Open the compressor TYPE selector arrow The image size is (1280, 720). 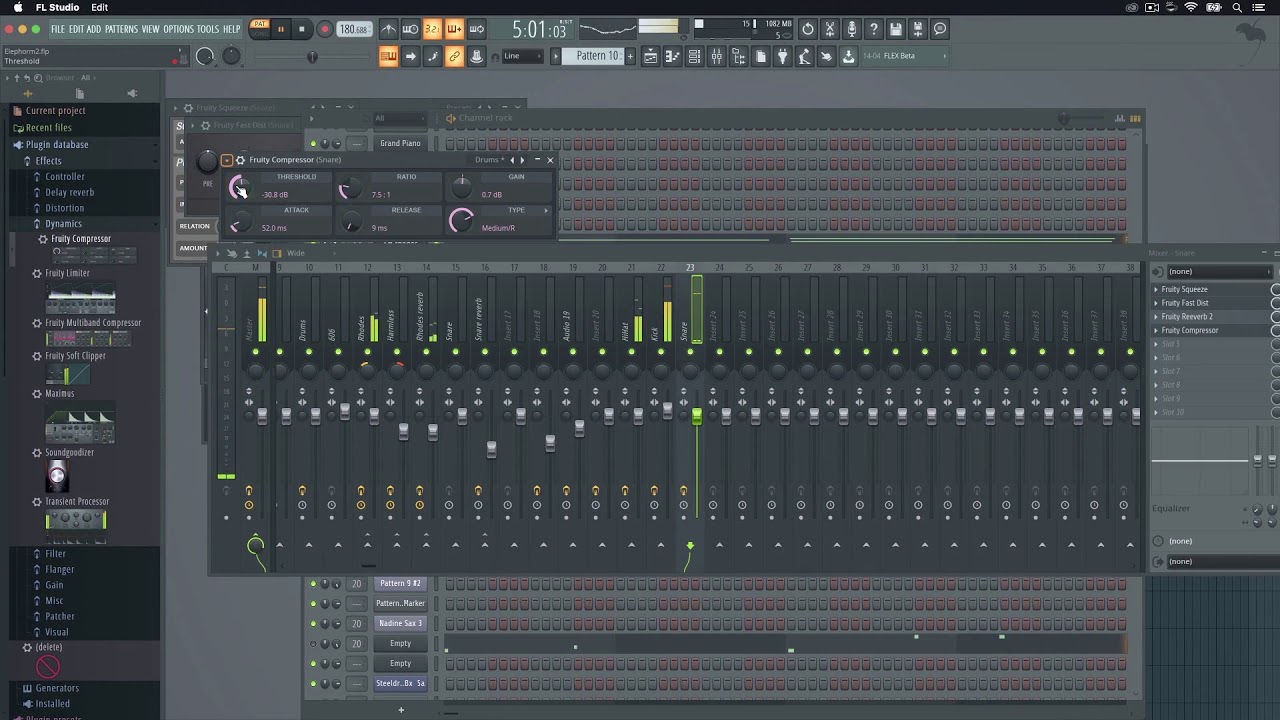[x=546, y=211]
